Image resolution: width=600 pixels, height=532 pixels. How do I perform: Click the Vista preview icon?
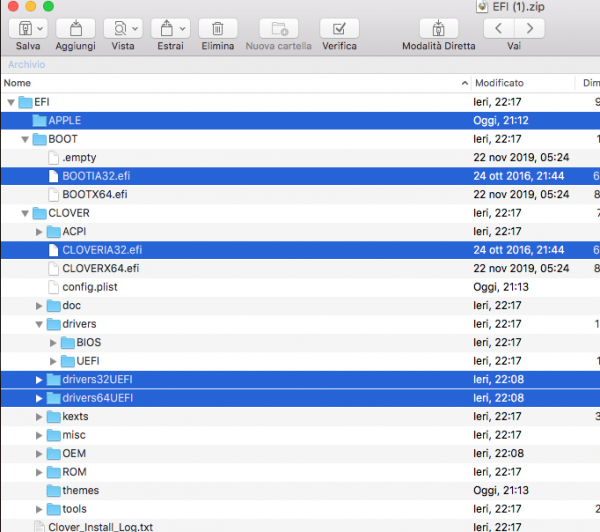click(120, 28)
